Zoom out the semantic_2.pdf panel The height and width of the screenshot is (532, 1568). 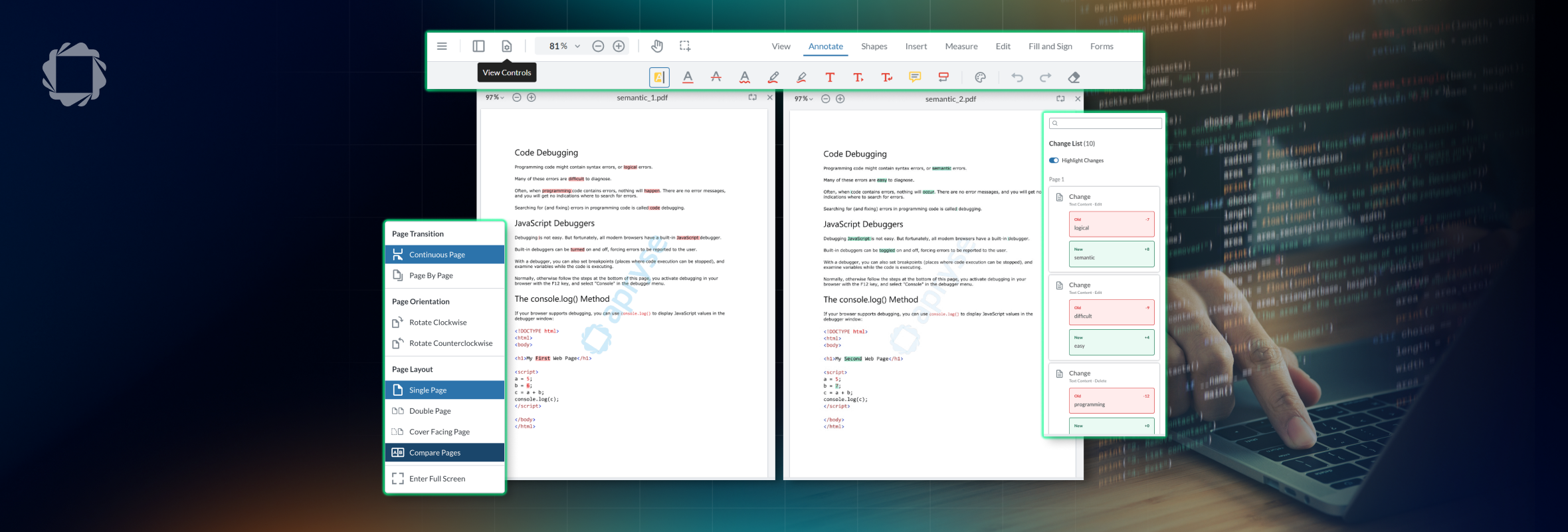click(x=826, y=98)
